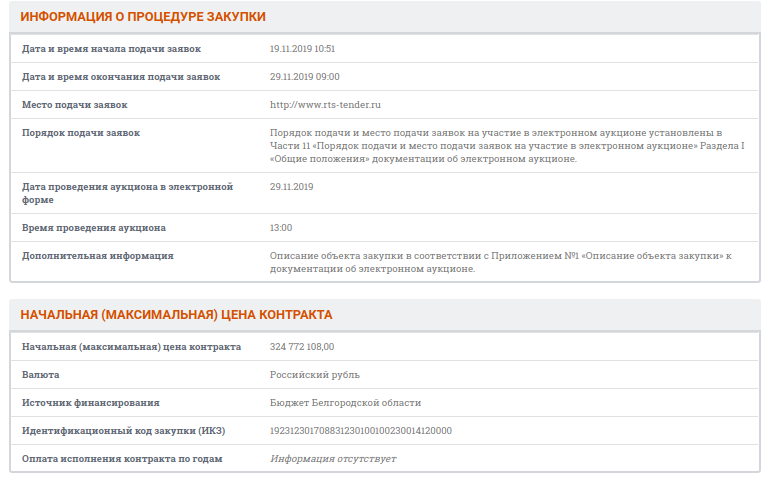Click the 'Российский рубль' currency value
The width and height of the screenshot is (765, 483).
(315, 375)
